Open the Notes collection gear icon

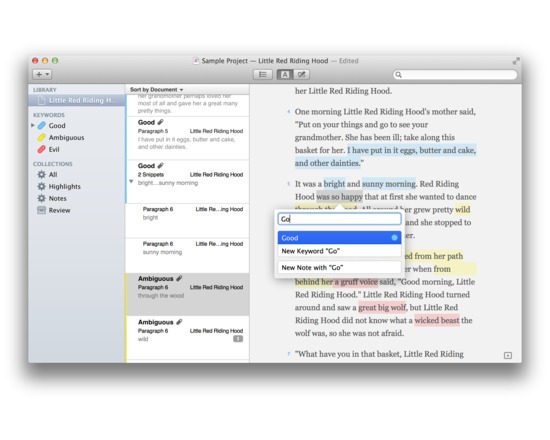(x=41, y=198)
